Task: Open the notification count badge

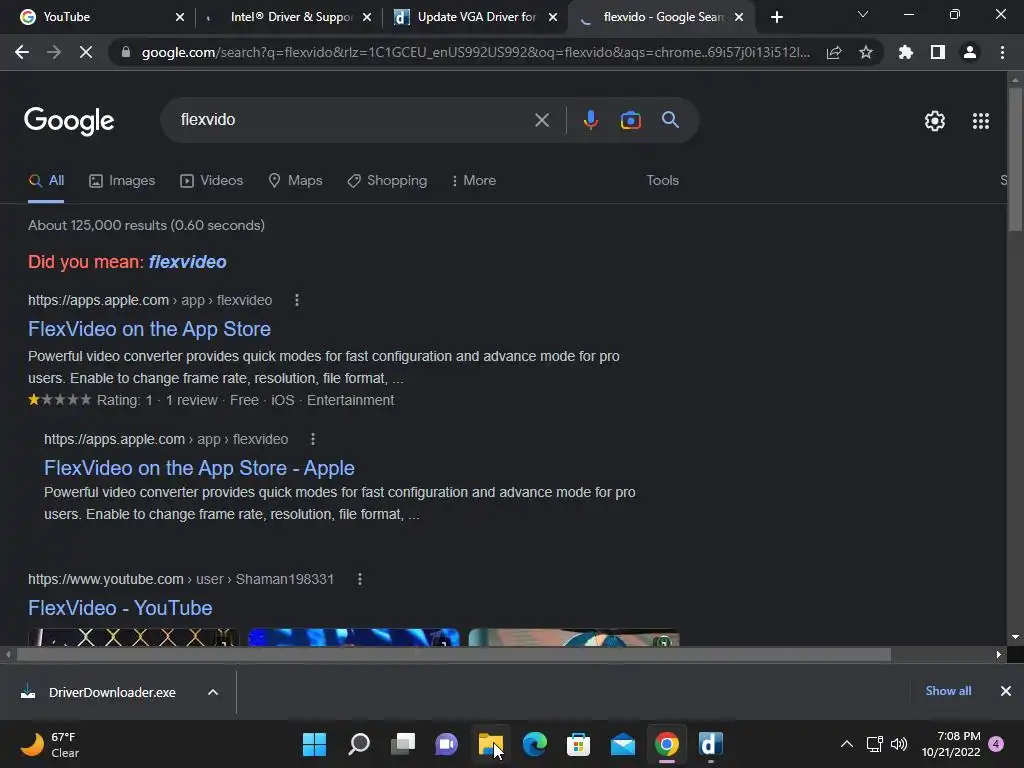Action: [x=996, y=744]
